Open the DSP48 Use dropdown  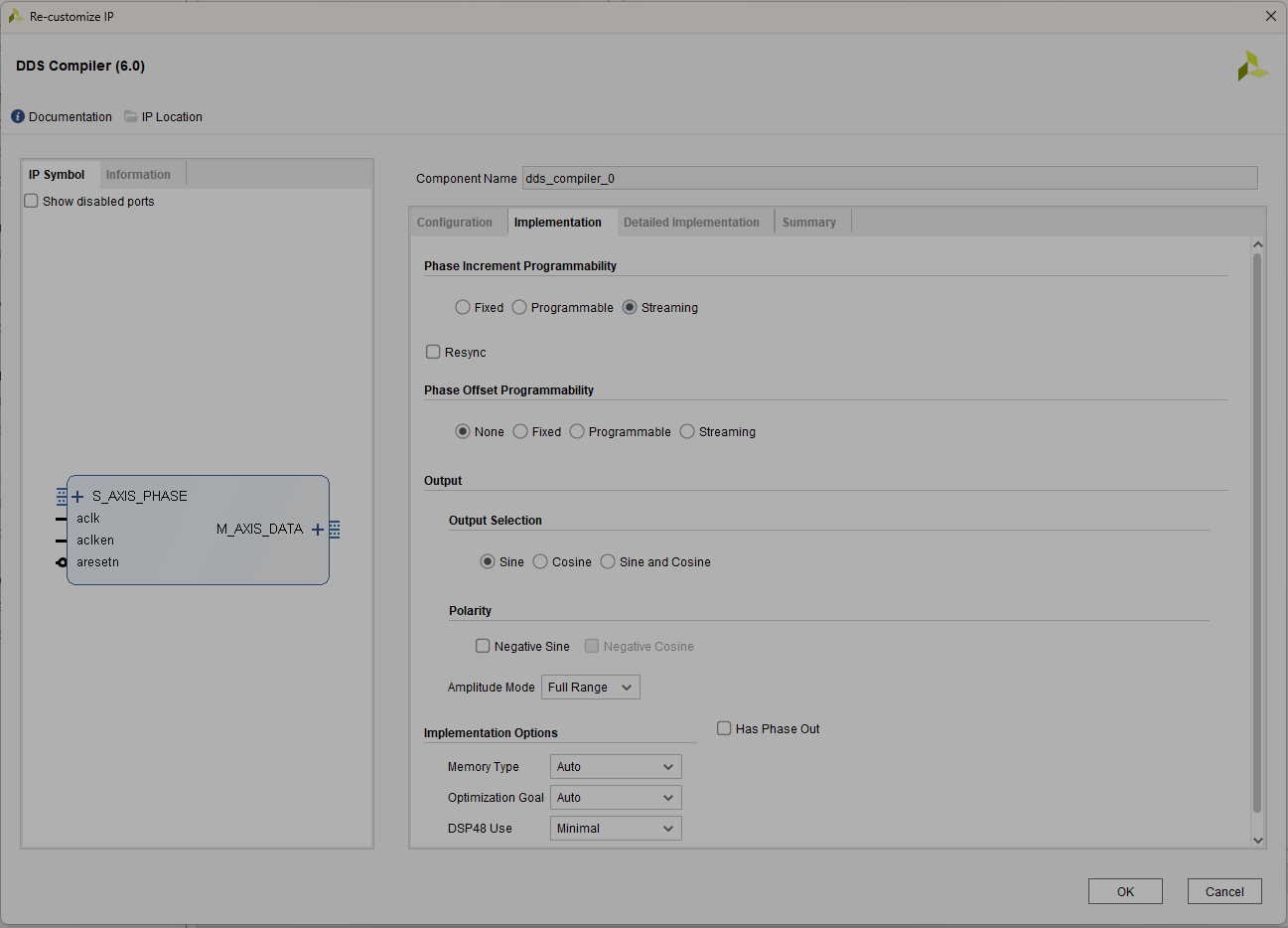tap(616, 829)
